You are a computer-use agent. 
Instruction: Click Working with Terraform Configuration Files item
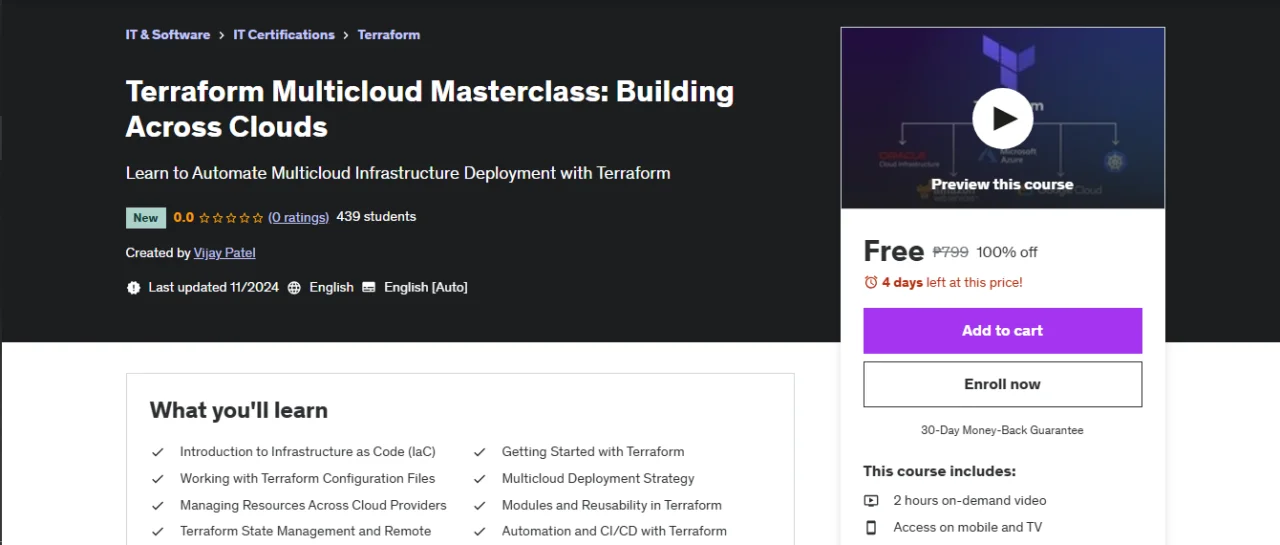[307, 479]
